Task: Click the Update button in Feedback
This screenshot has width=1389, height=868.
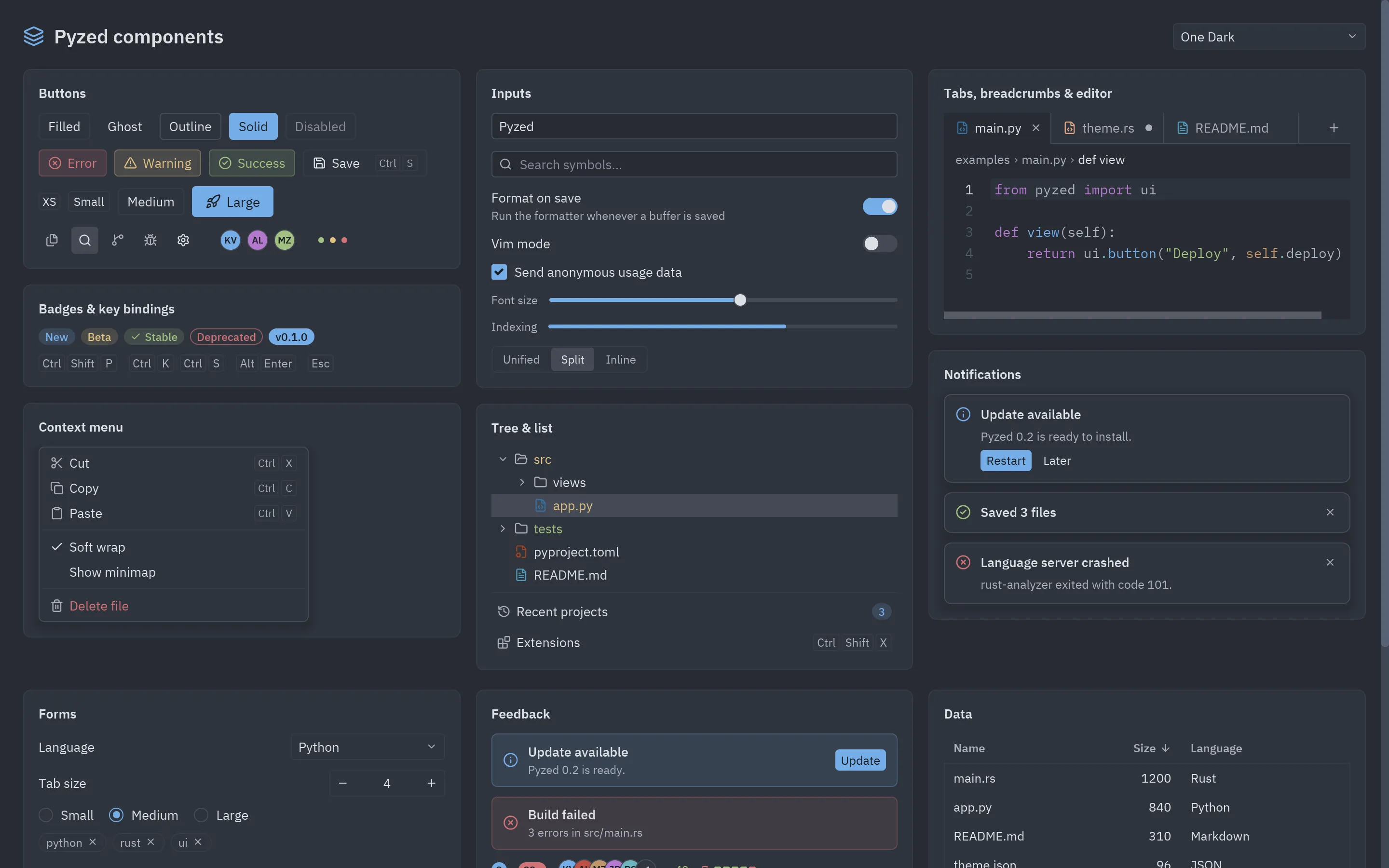Action: click(x=860, y=760)
